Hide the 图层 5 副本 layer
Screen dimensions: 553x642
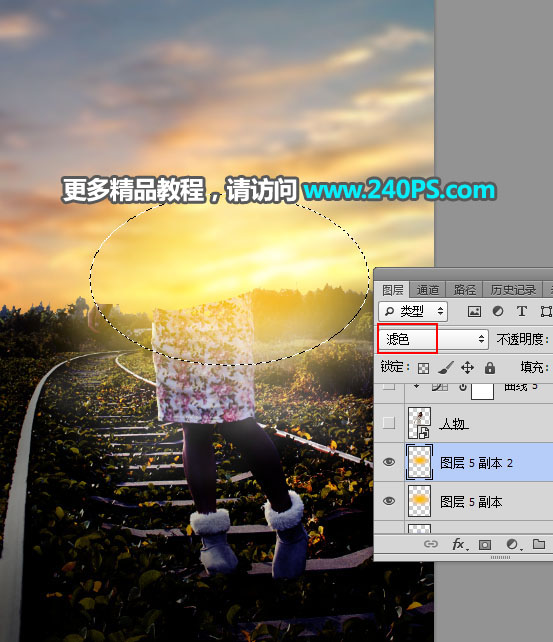388,501
